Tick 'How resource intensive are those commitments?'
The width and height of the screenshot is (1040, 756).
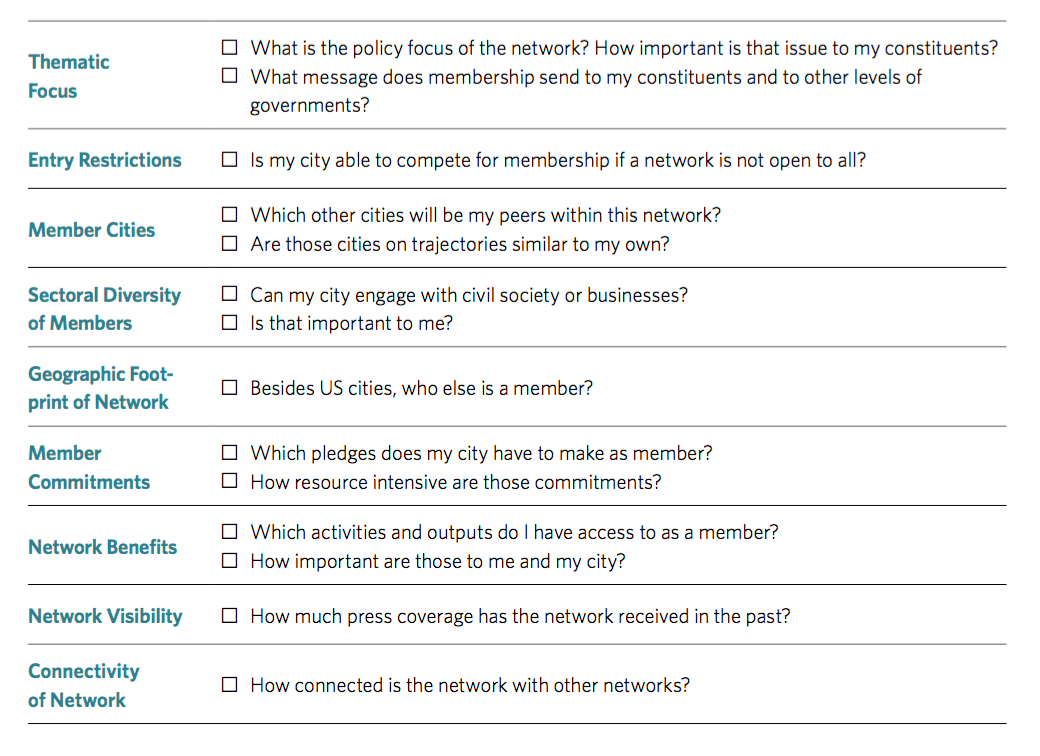click(229, 481)
